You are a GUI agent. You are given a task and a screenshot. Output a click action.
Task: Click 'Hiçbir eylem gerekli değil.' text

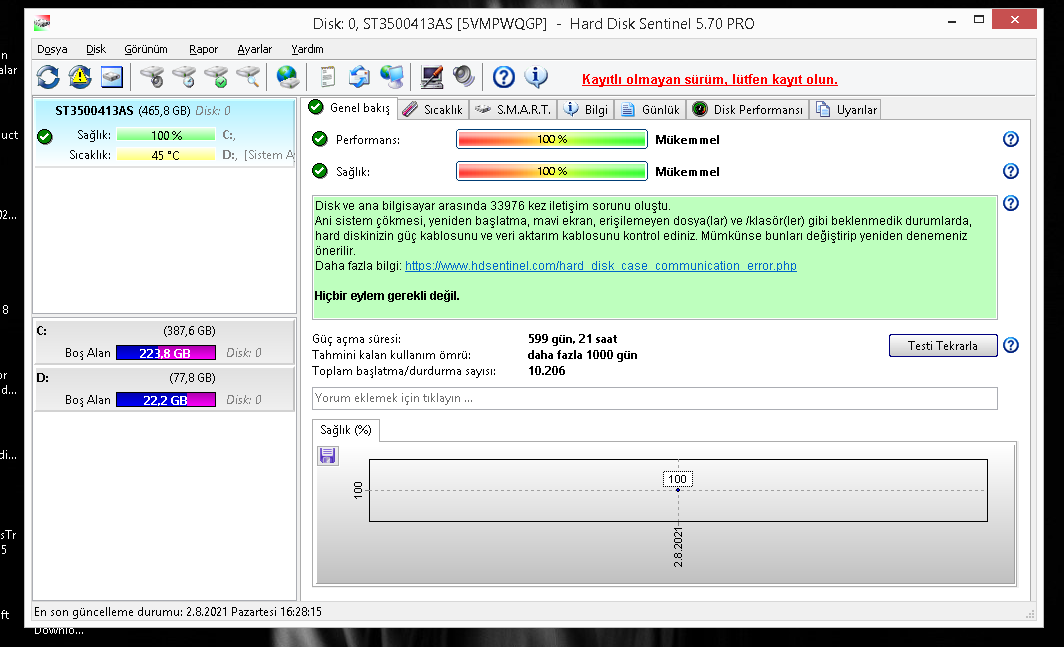click(x=387, y=295)
